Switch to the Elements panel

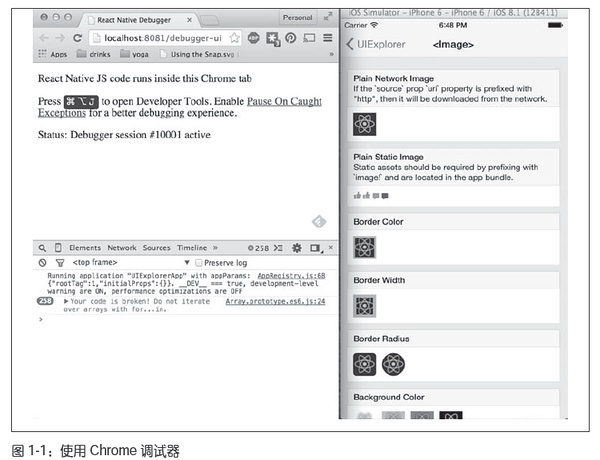click(85, 248)
